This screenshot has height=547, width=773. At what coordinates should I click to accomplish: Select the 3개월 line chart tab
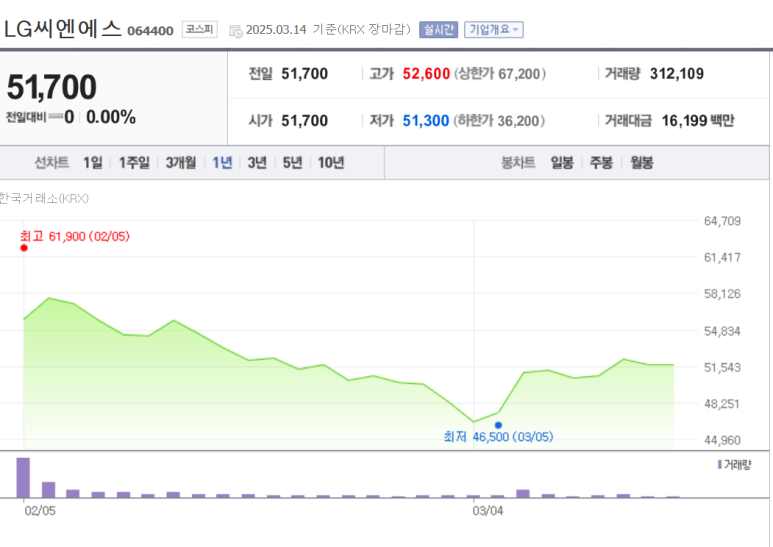tap(180, 163)
